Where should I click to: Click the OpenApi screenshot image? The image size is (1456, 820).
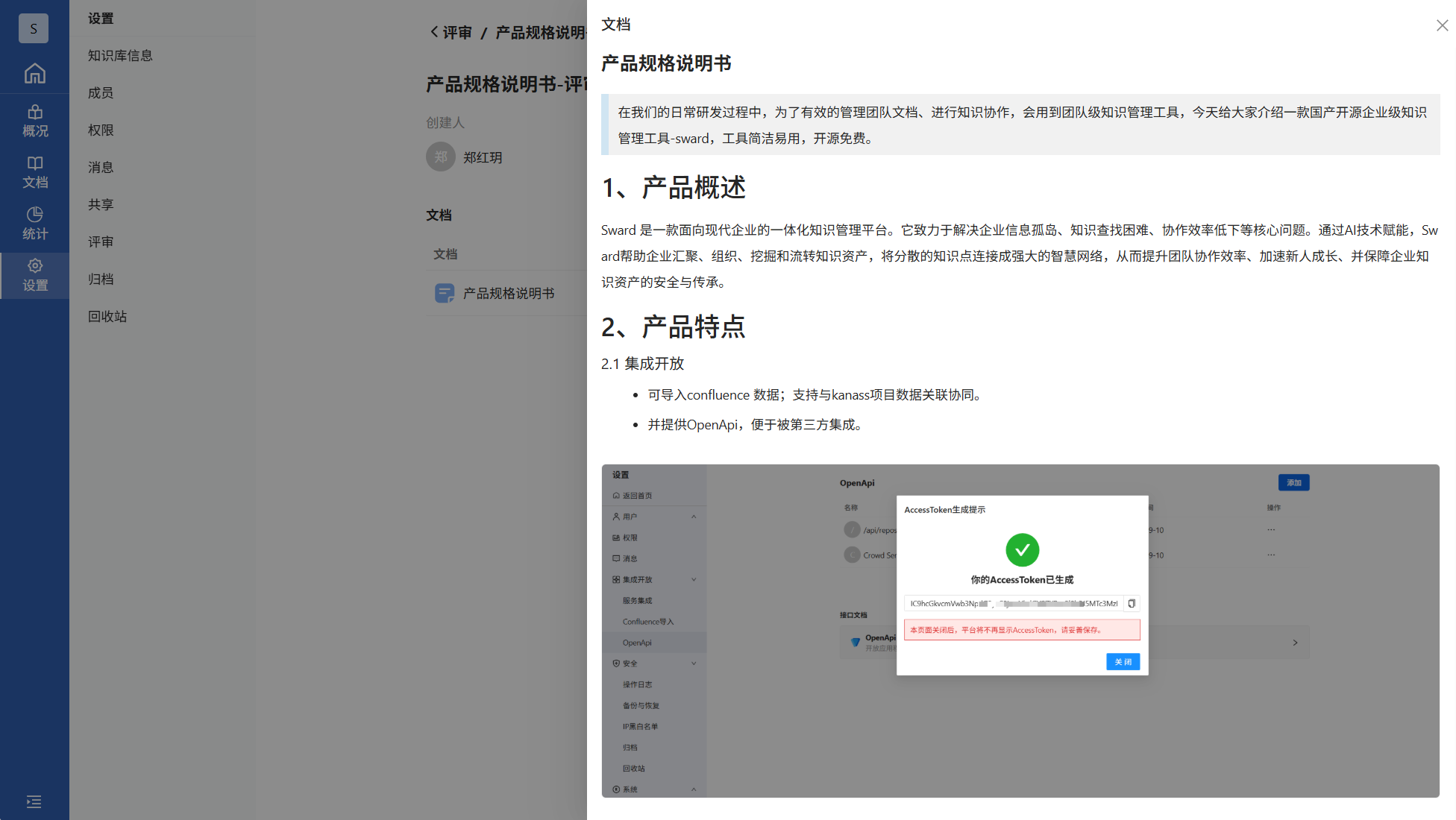point(1020,631)
